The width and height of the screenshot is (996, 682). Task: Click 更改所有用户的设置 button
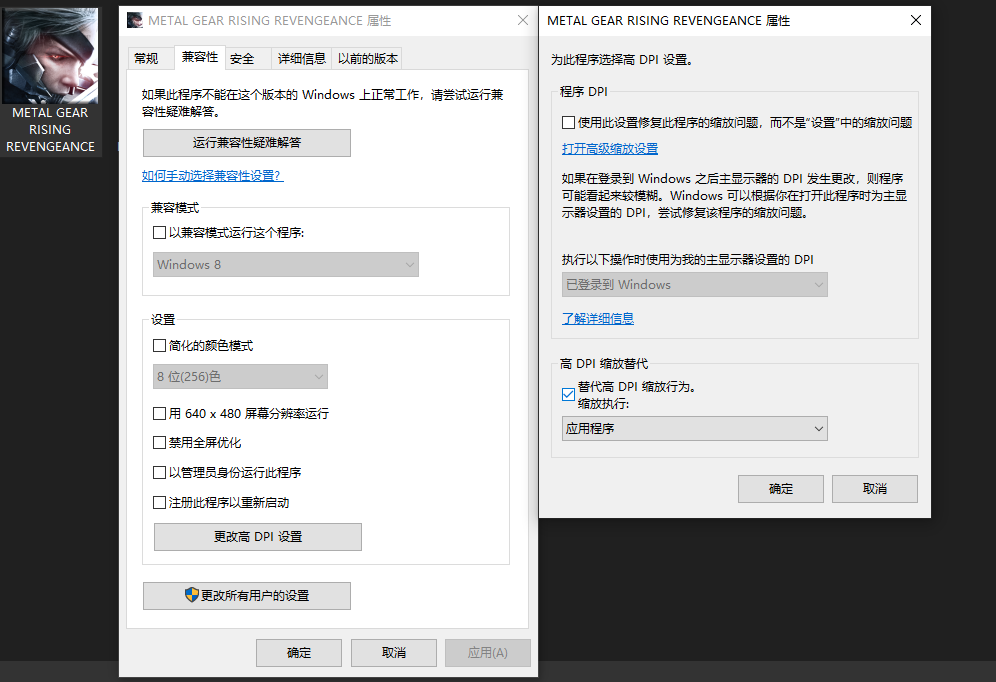click(246, 596)
